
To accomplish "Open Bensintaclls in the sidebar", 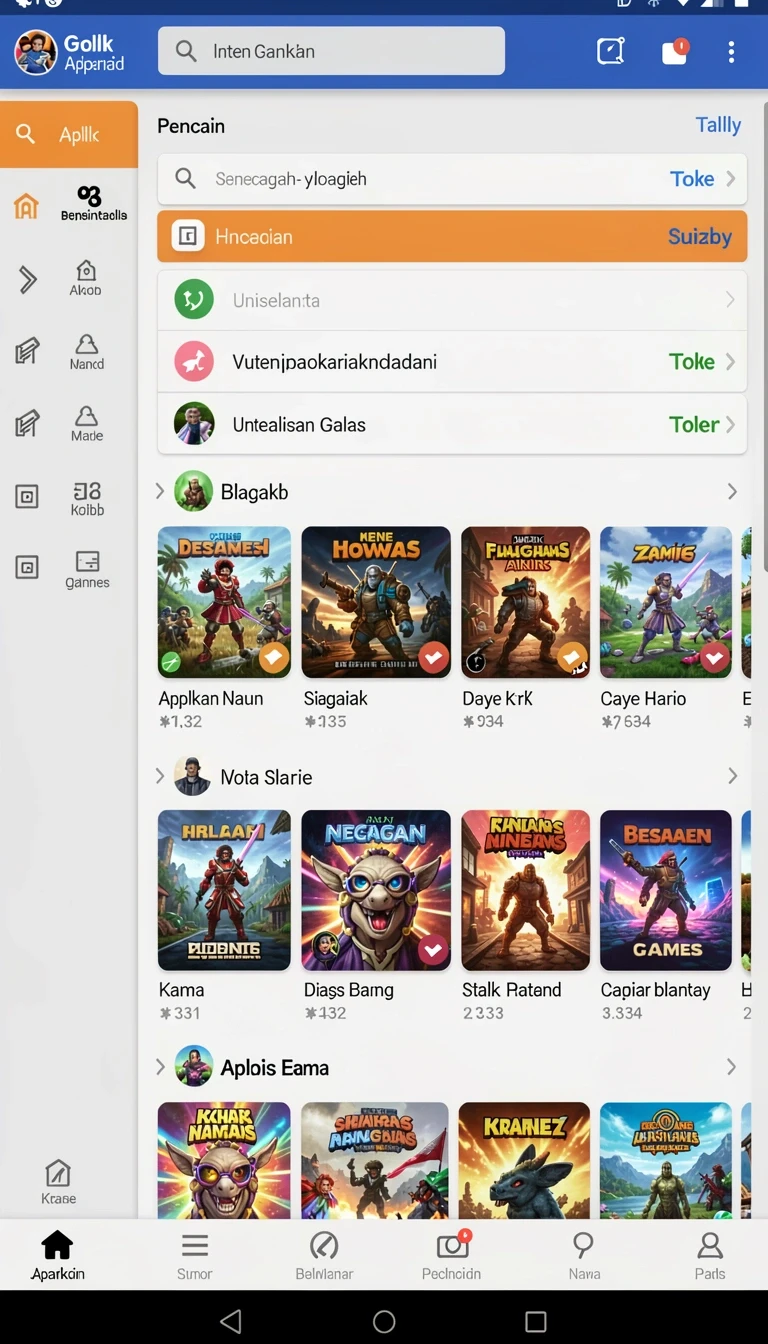I will coord(93,203).
